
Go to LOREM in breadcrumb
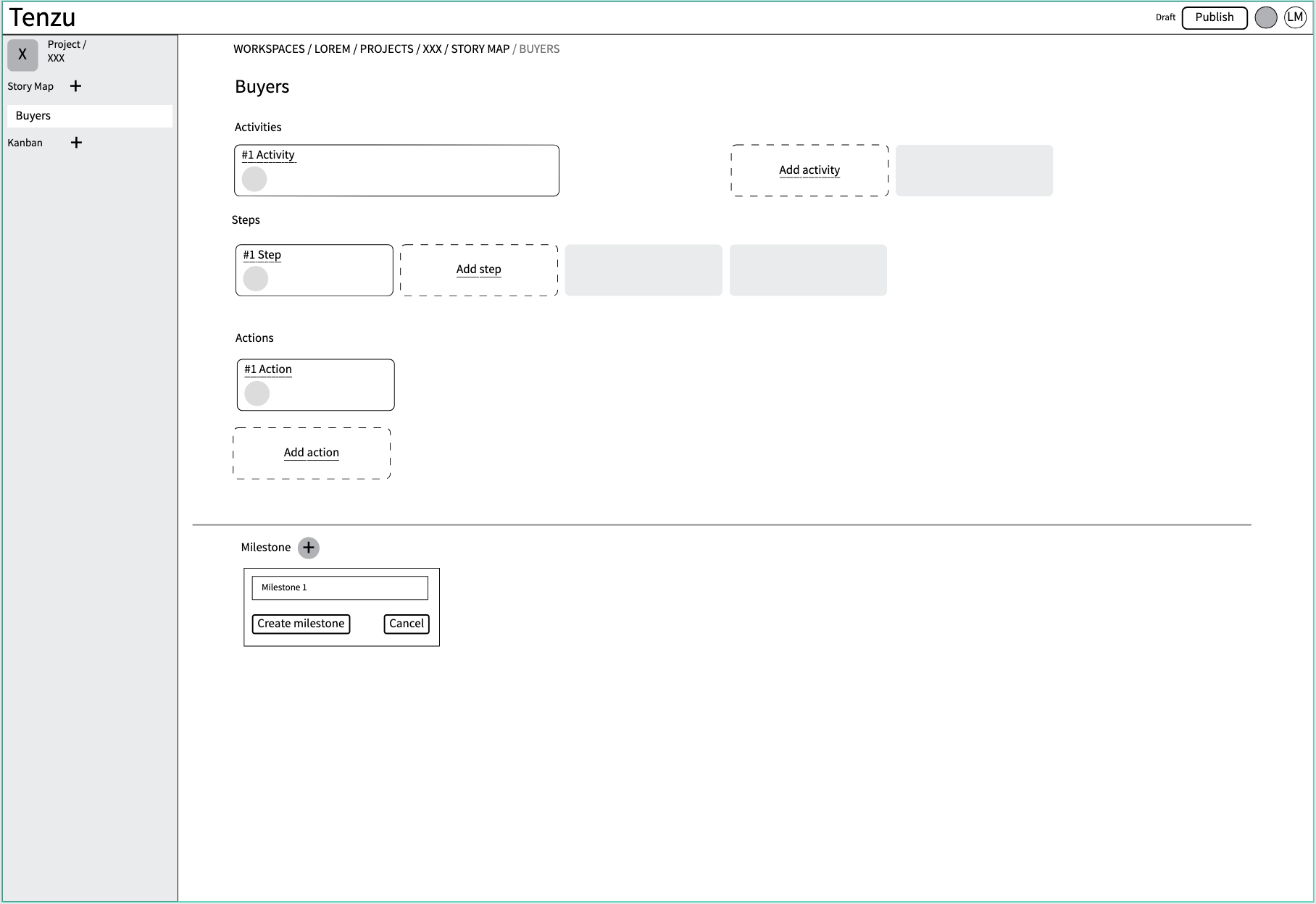tap(333, 49)
